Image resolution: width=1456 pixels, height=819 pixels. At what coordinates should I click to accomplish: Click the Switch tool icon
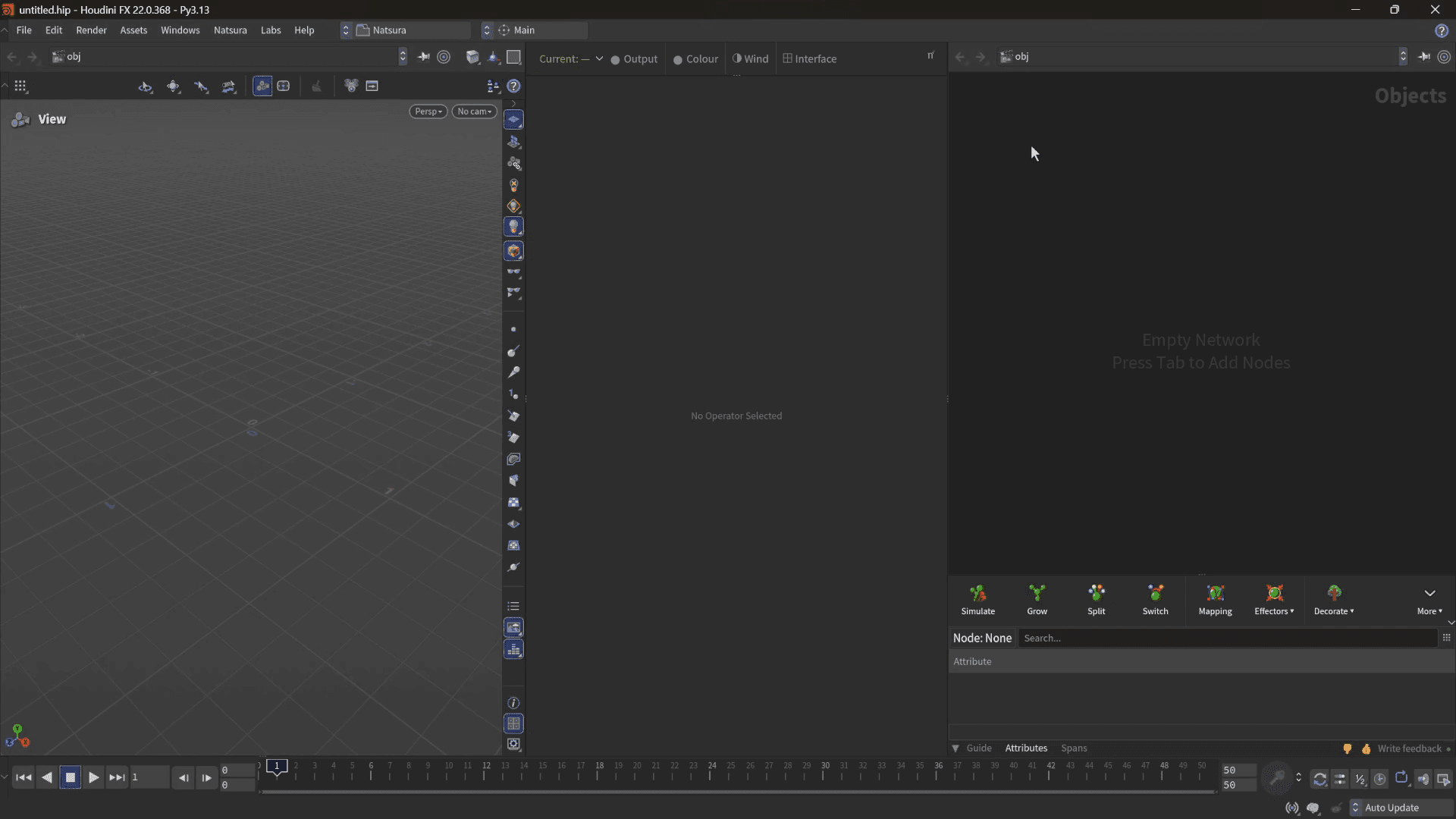[1155, 592]
